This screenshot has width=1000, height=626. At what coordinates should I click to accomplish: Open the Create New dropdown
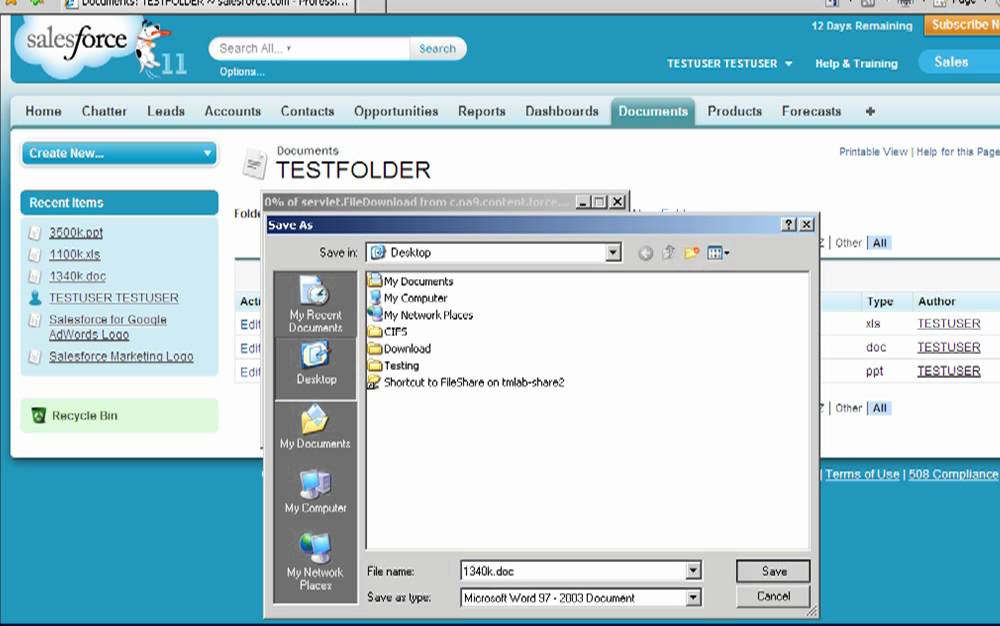(x=119, y=154)
